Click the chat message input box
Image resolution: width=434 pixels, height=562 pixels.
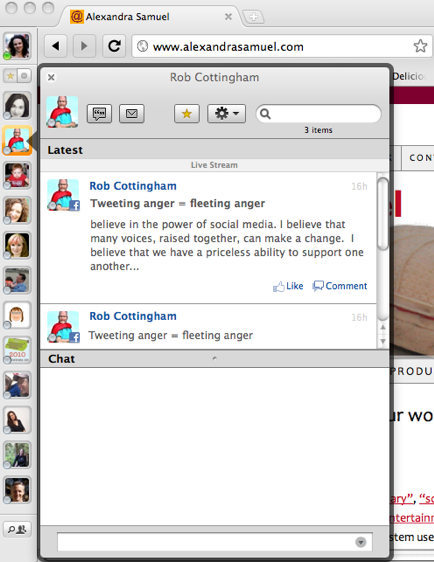click(x=214, y=542)
